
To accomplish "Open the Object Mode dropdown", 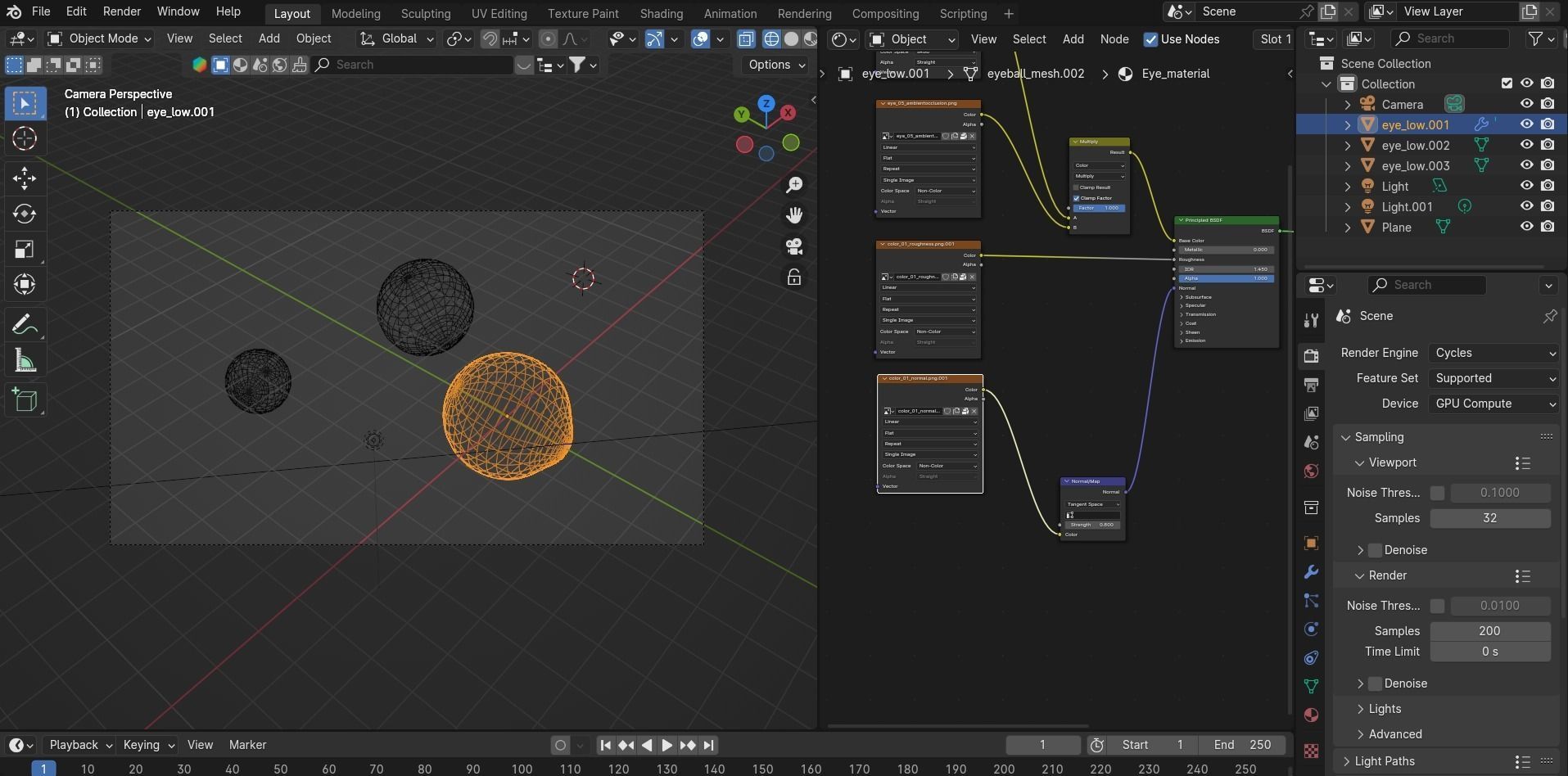I will point(99,38).
